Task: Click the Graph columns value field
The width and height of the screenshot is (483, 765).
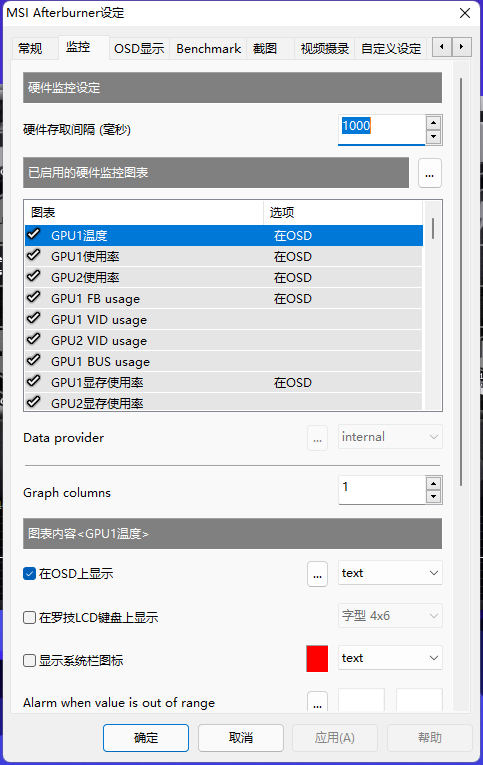Action: click(x=382, y=489)
